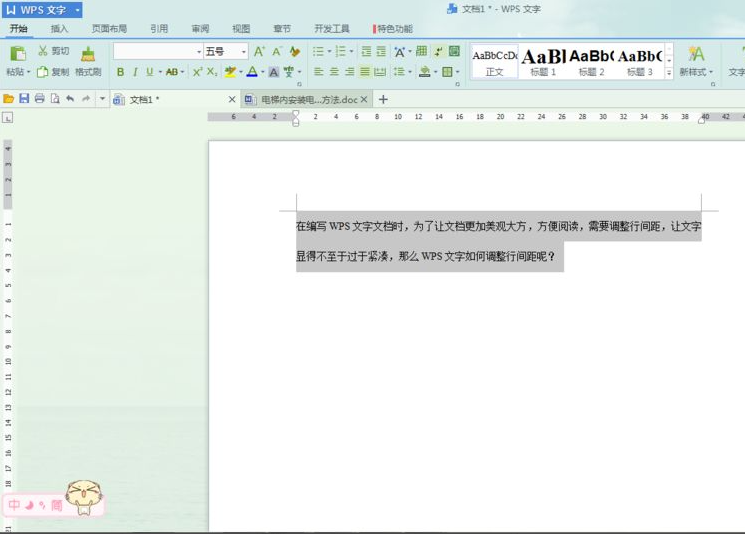745x534 pixels.
Task: Open the highlight color dropdown arrow
Action: [241, 72]
